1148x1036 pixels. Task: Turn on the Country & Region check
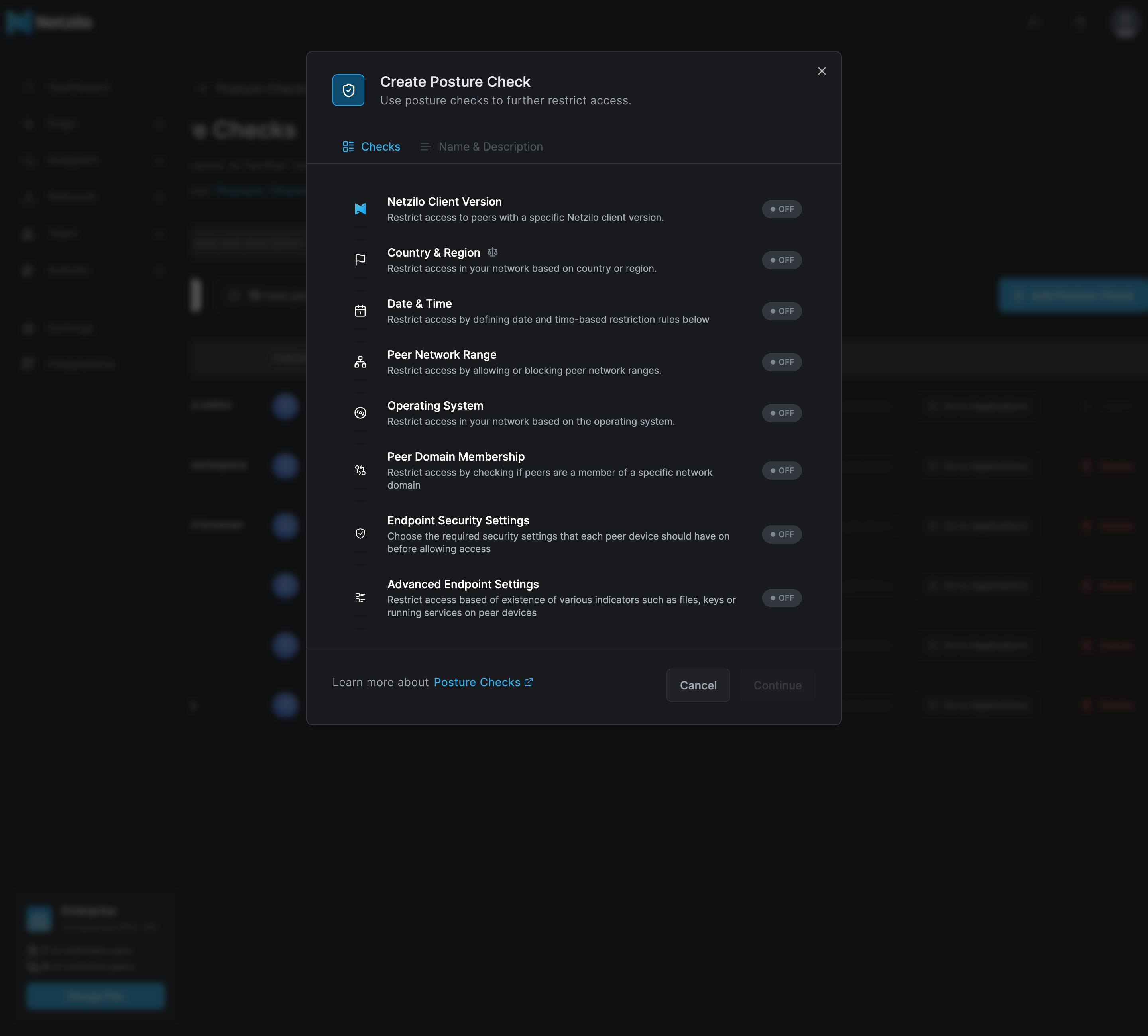[782, 260]
